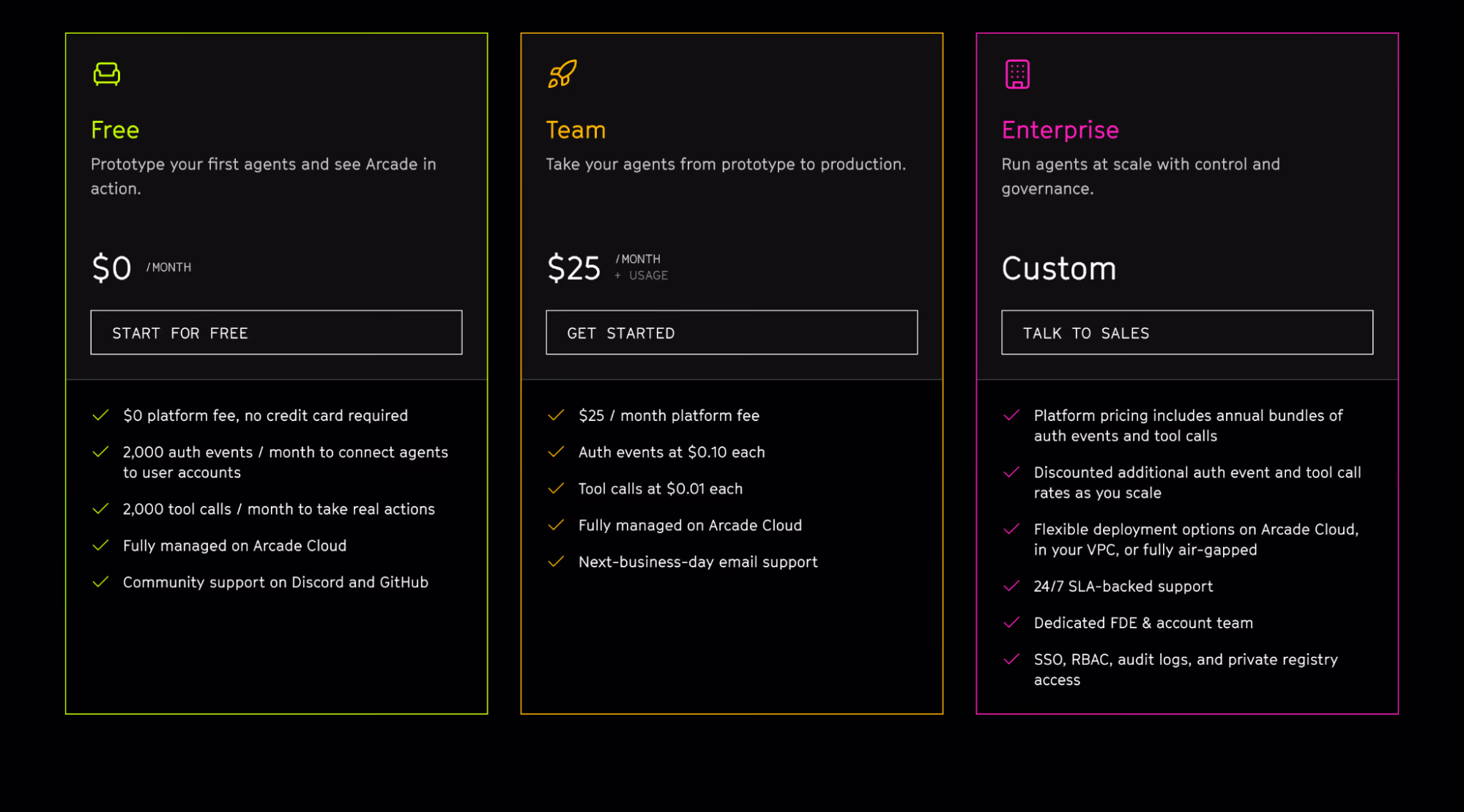Click checkmark beside 'Auth events at $0.10 each'
Viewport: 1464px width, 812px height.
557,452
